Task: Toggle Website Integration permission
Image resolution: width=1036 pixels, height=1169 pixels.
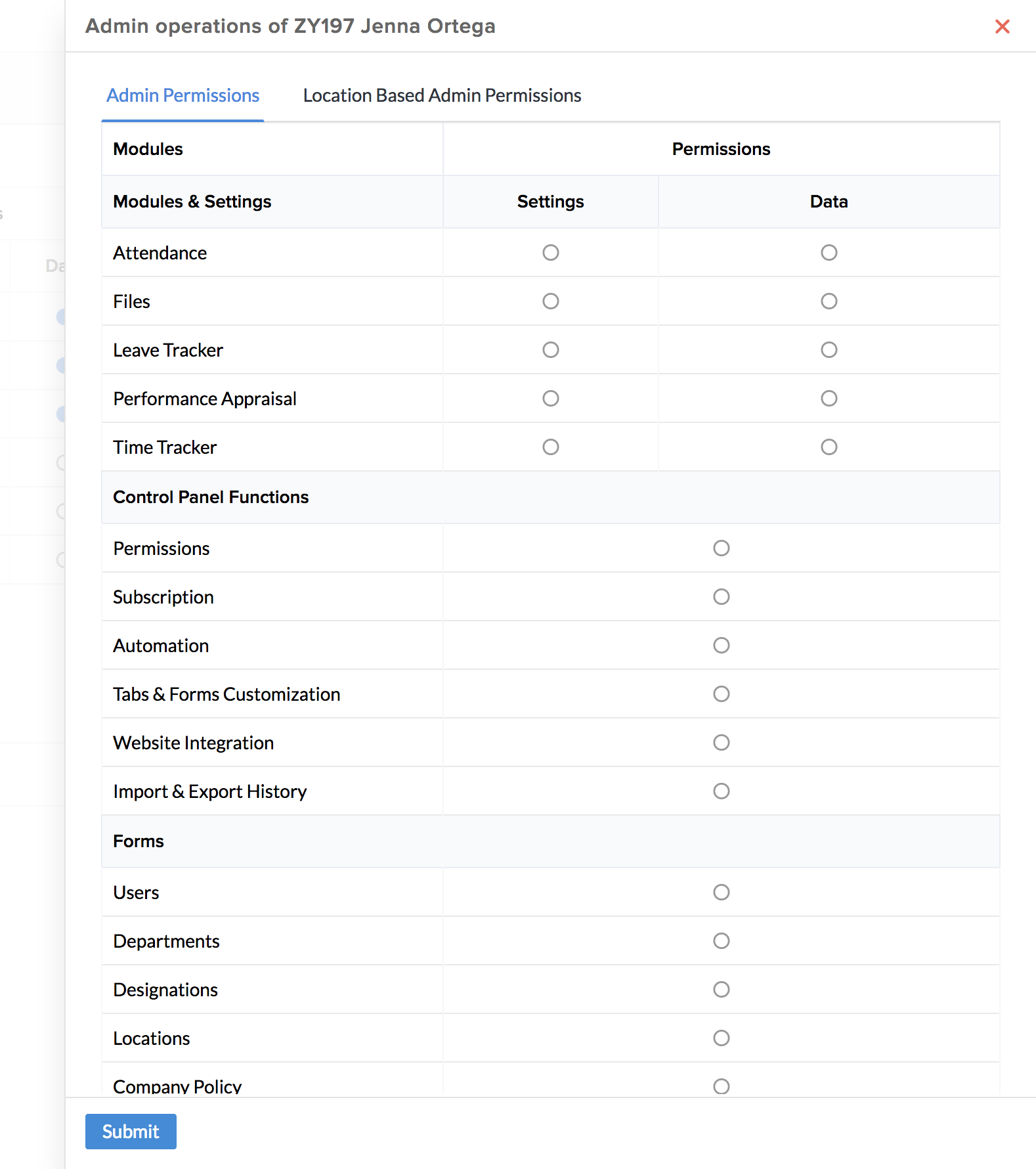Action: (722, 743)
